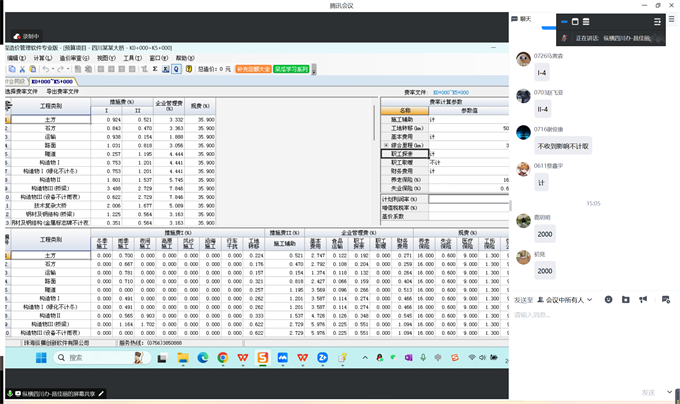This screenshot has height=404, width=680.
Task: Open the 造价审查 menu
Action: (74, 58)
